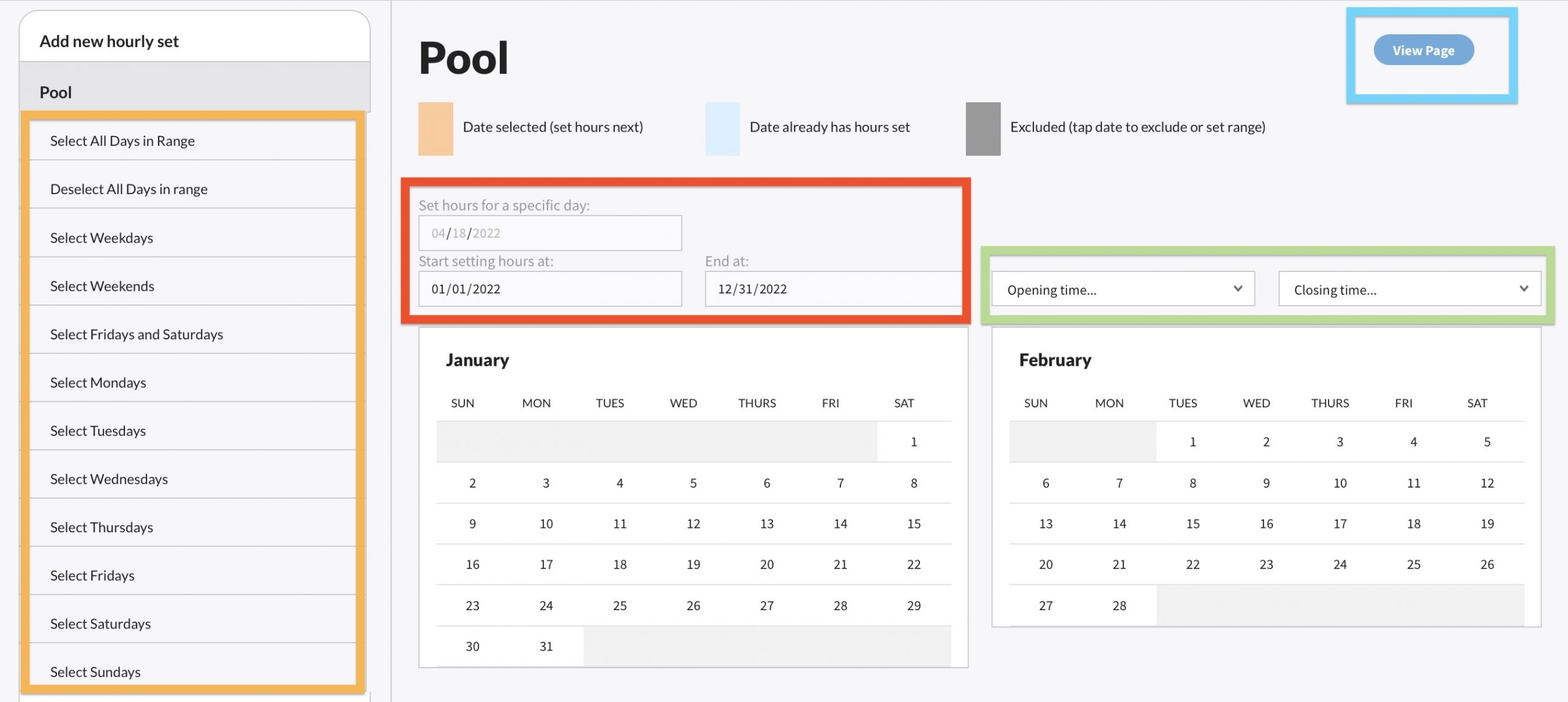Click the specific day date field
This screenshot has height=702, width=1568.
coord(549,233)
